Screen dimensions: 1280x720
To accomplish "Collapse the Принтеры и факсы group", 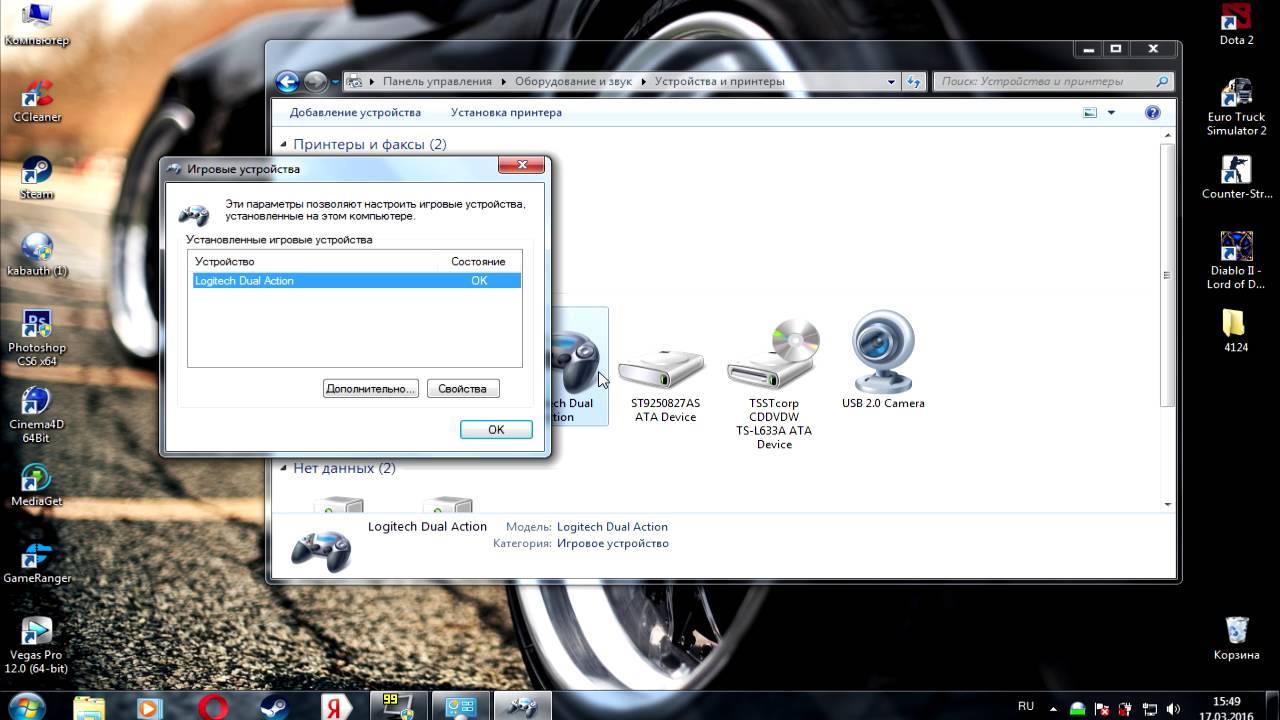I will (284, 145).
